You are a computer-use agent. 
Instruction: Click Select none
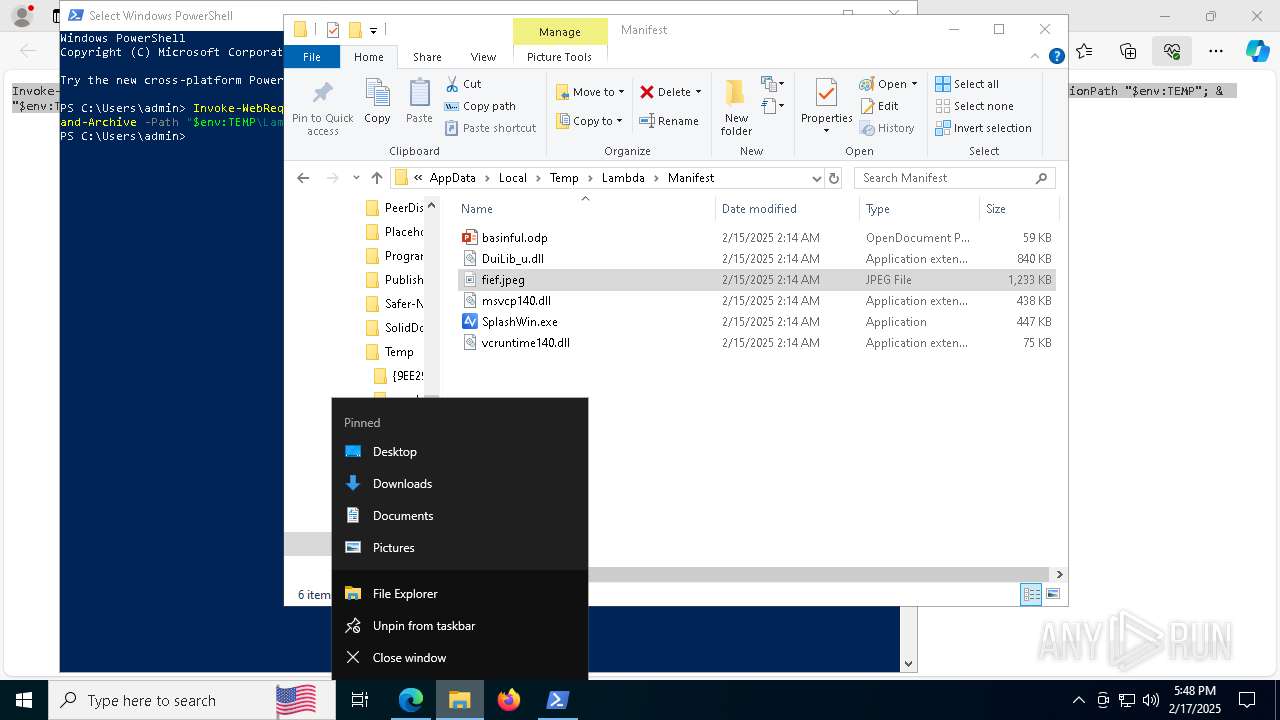pos(974,106)
